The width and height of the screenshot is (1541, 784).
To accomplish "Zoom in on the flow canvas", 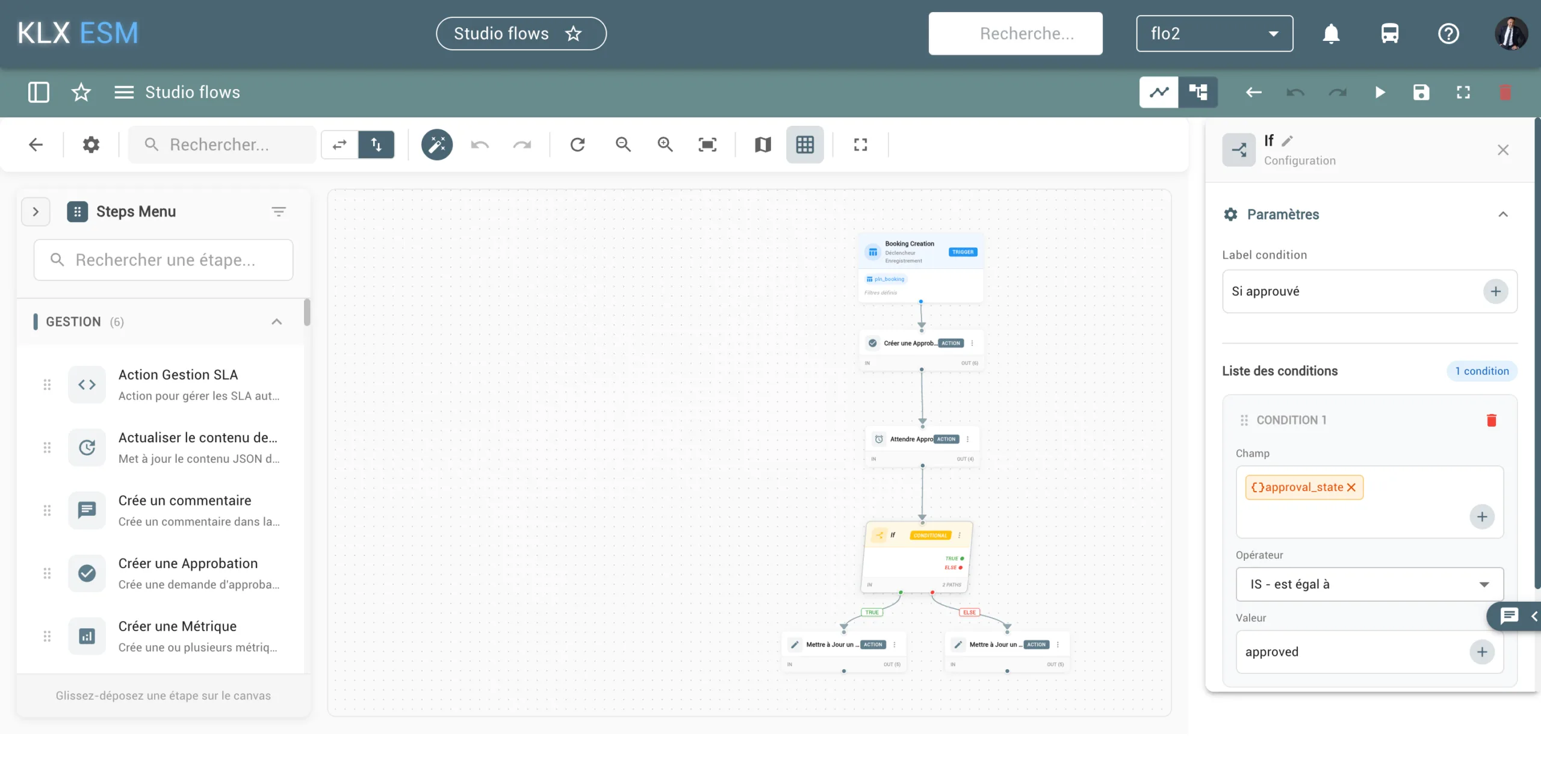I will point(665,144).
